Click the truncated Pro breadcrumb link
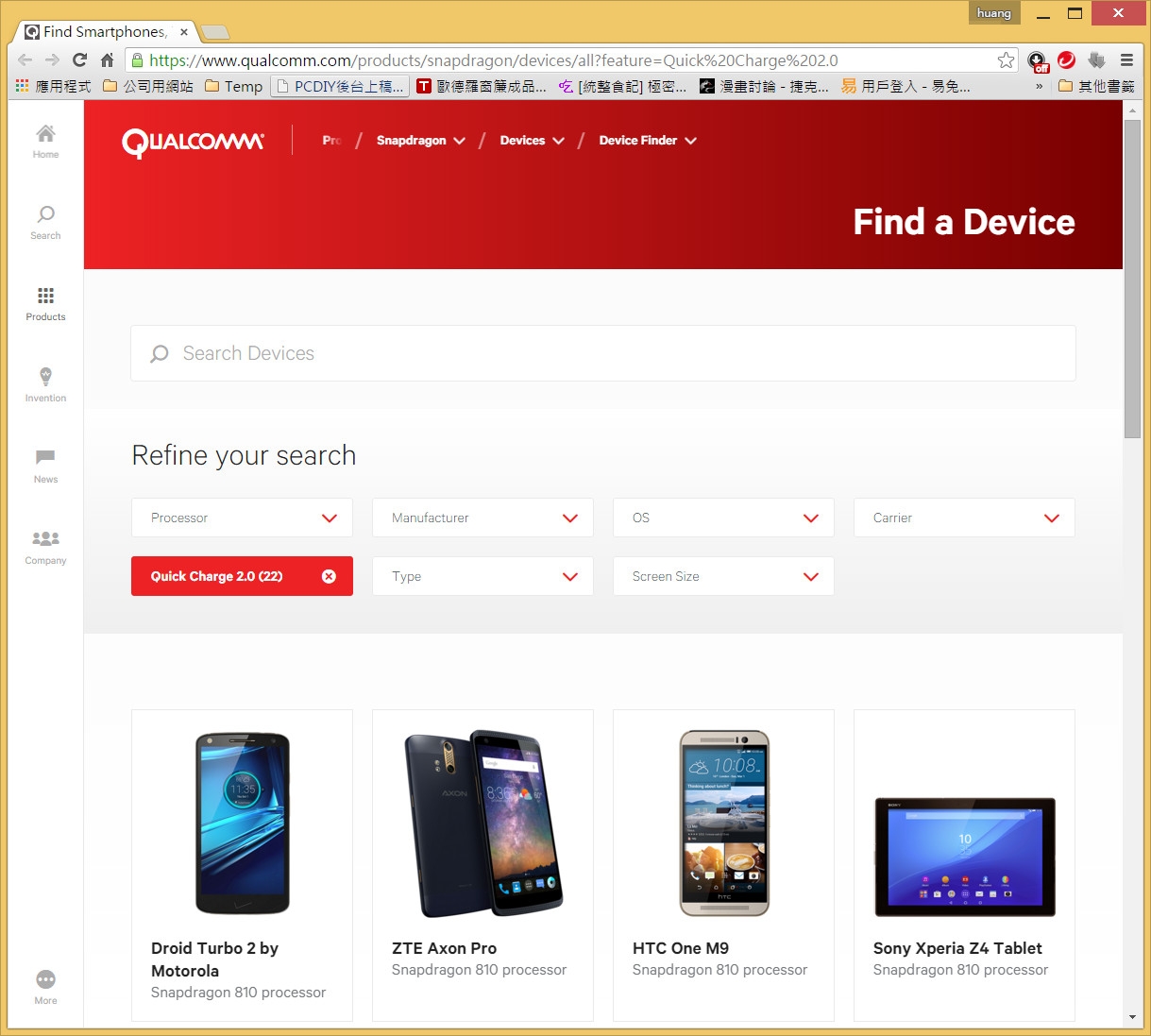Viewport: 1151px width, 1036px height. click(331, 141)
